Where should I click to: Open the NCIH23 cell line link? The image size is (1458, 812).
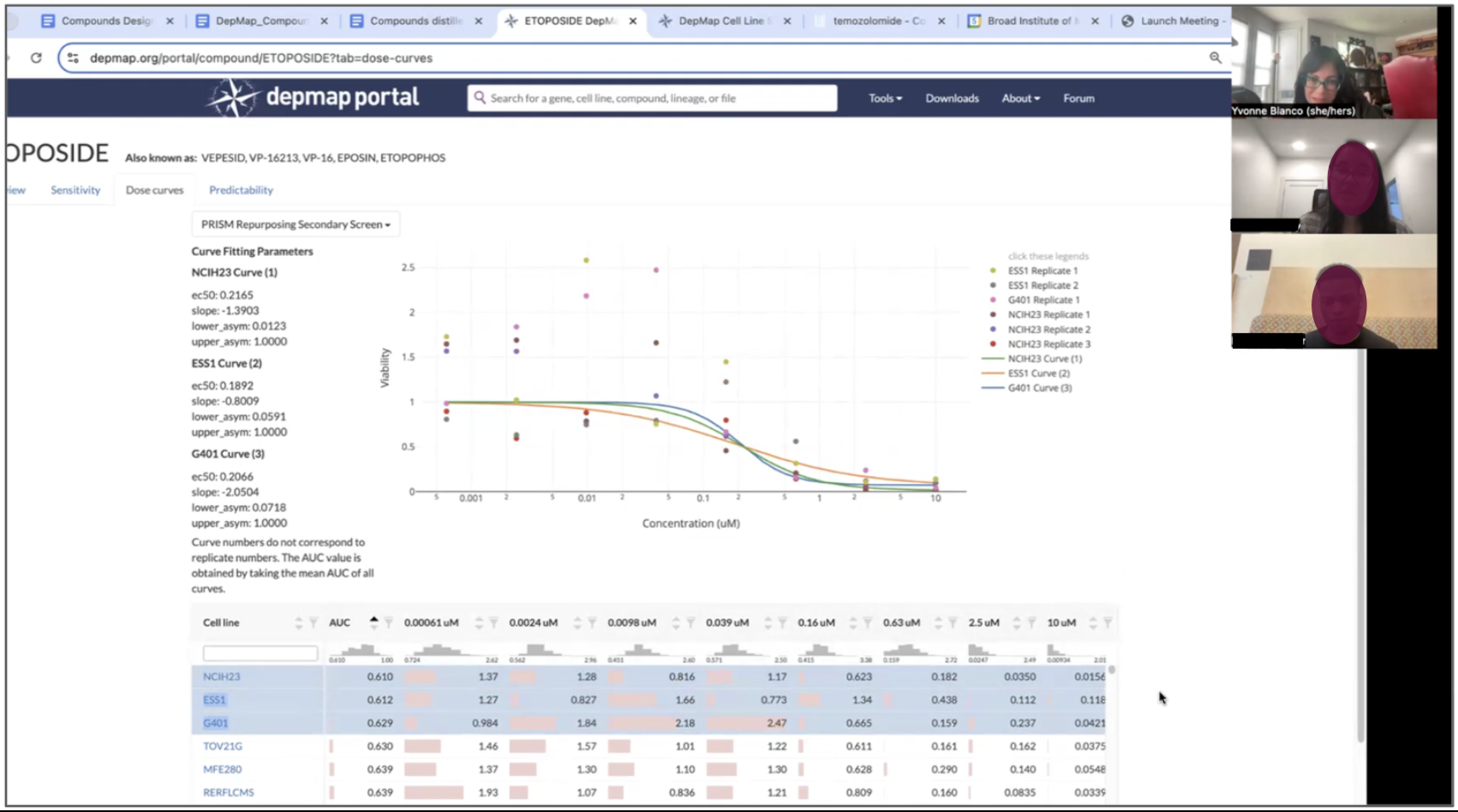tap(221, 677)
